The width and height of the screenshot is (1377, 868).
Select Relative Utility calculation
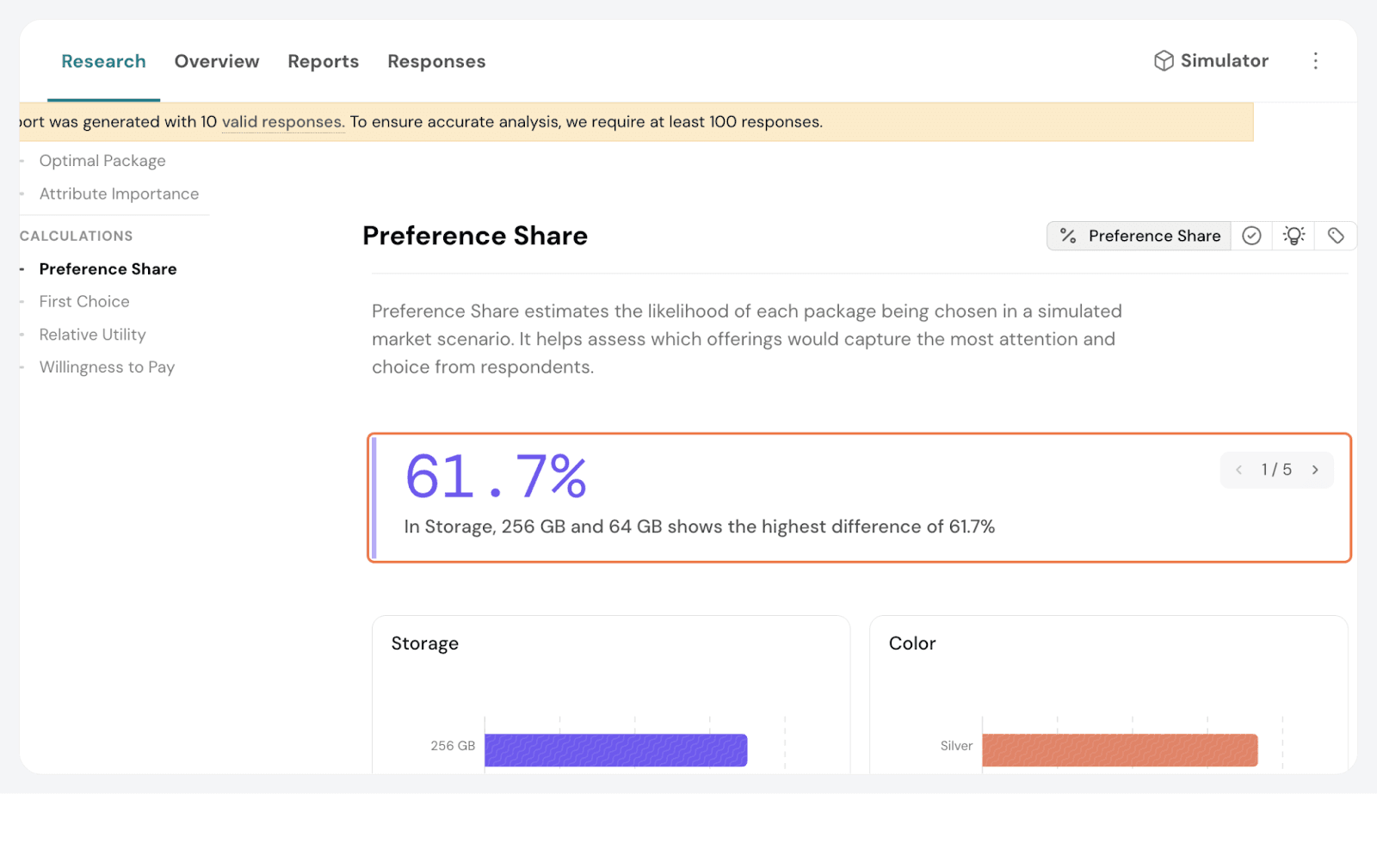(x=92, y=335)
